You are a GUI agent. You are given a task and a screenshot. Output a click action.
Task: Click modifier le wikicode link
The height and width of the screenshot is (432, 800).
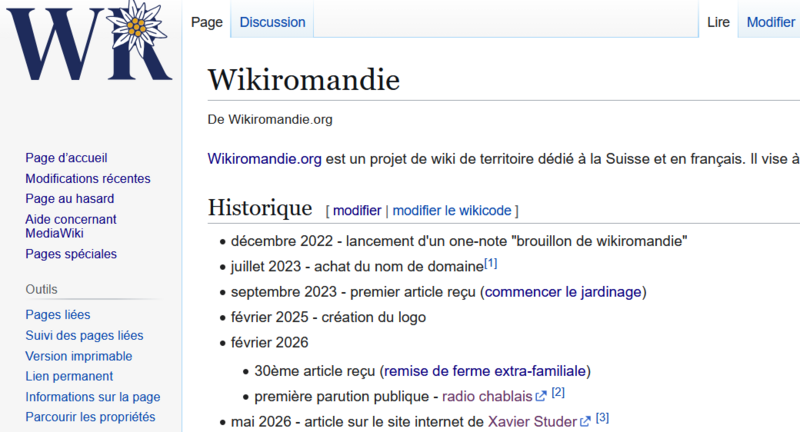(452, 211)
